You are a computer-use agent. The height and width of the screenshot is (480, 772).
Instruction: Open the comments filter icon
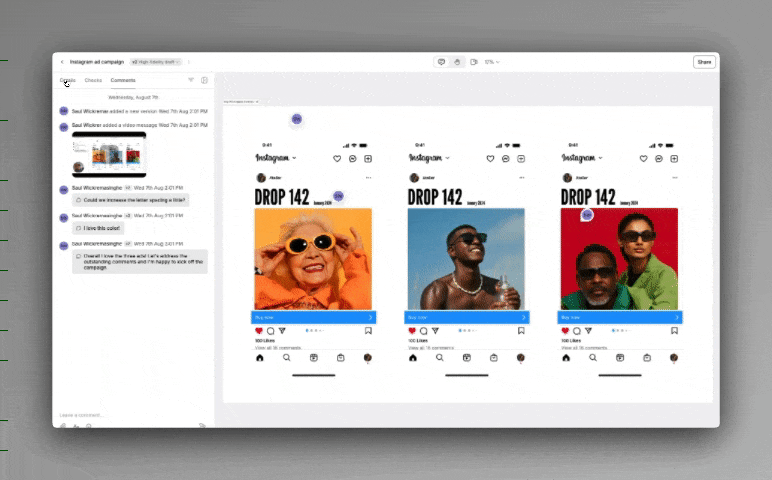191,80
